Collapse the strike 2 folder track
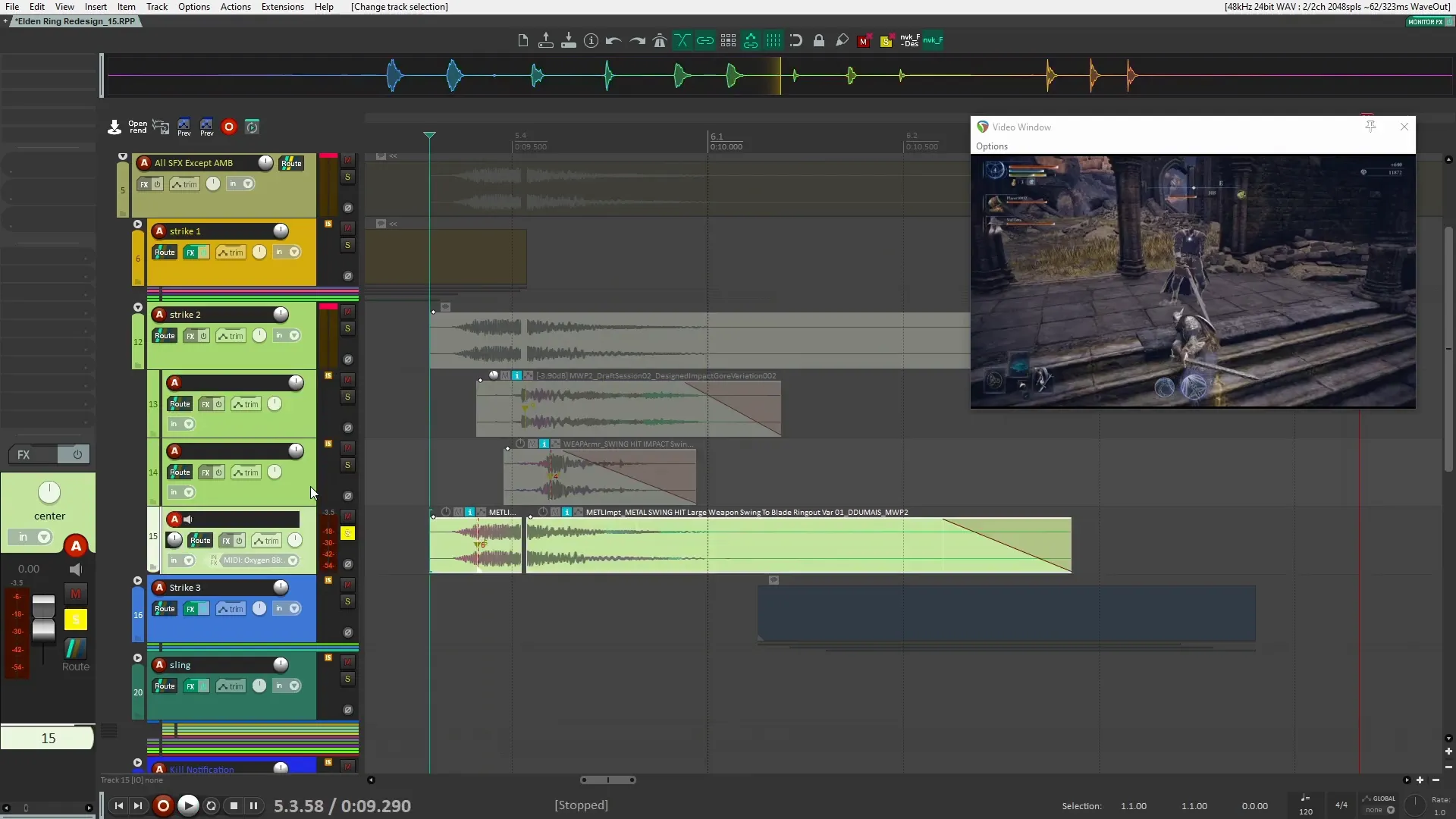Image resolution: width=1456 pixels, height=819 pixels. click(x=137, y=307)
